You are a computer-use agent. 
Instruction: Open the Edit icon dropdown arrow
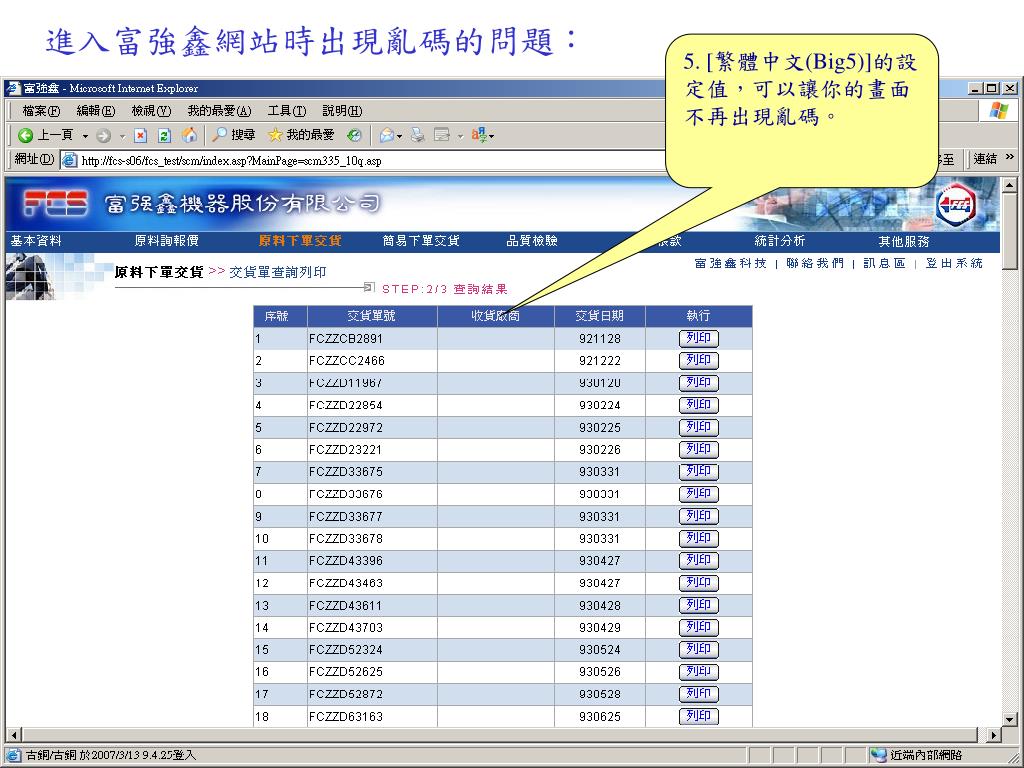click(460, 136)
